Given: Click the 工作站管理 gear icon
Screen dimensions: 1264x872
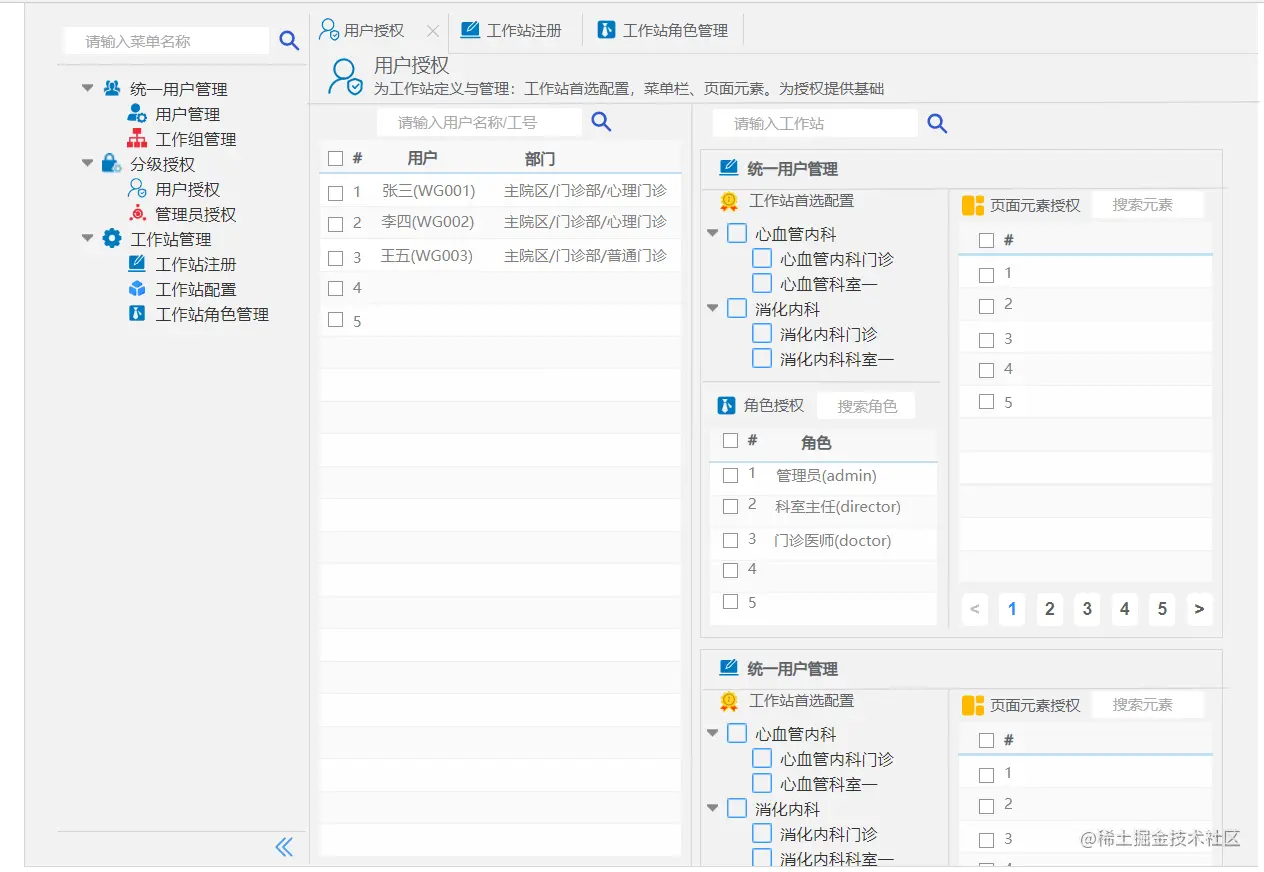Looking at the screenshot, I should 112,238.
